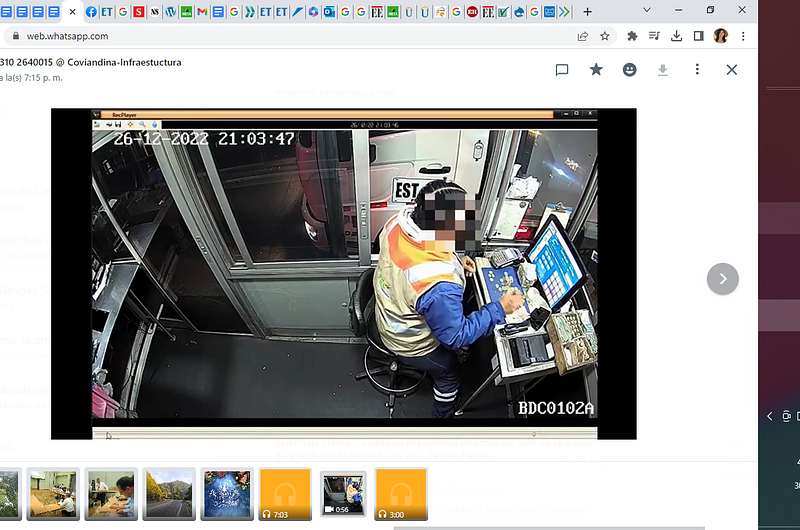Open the road landscape photo thumbnail

coord(169,494)
